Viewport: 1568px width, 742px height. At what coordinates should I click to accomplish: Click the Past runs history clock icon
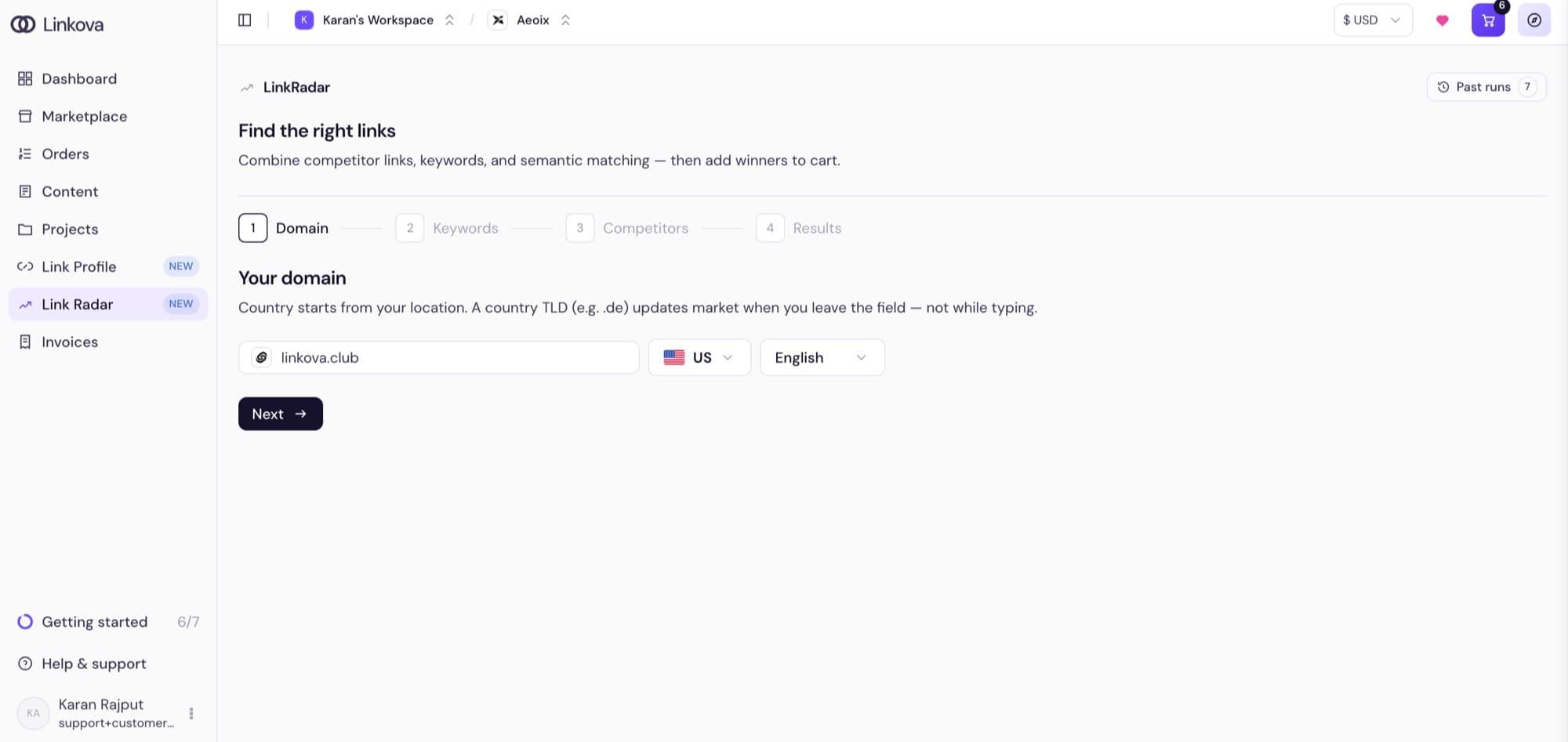click(1443, 87)
